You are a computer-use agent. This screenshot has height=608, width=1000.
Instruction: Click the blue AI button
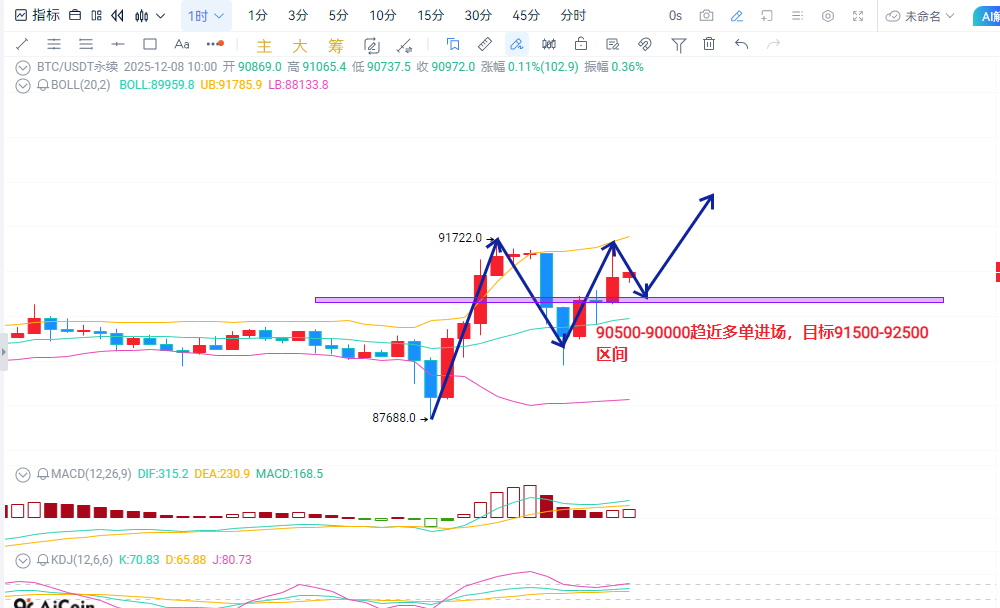984,15
